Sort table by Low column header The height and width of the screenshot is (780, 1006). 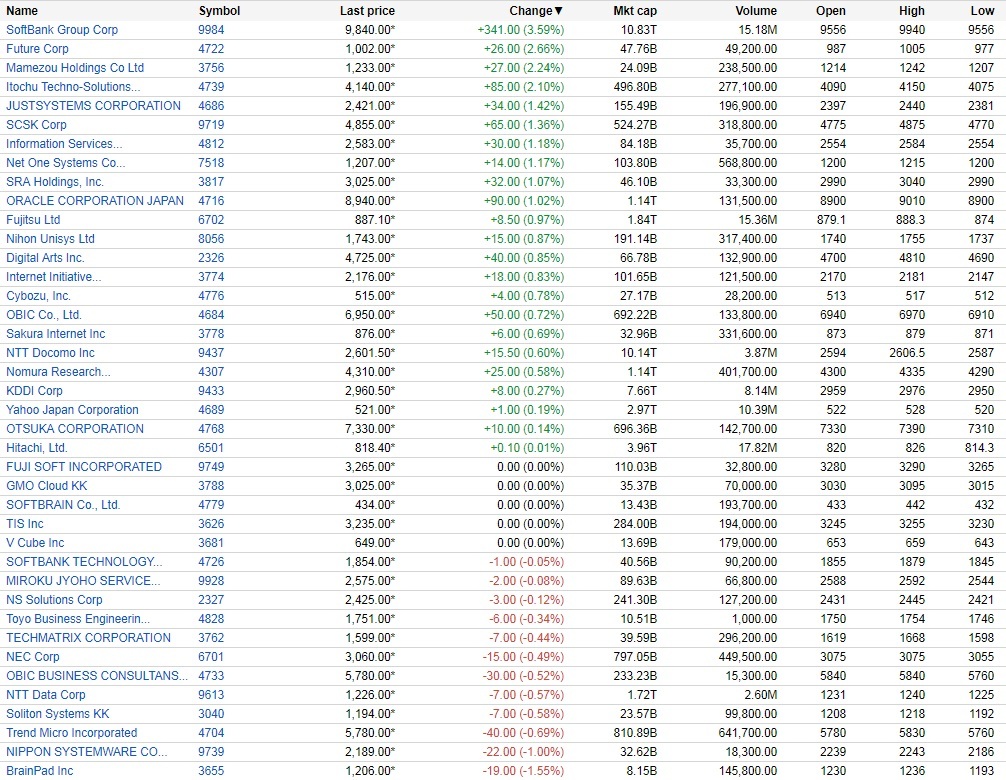pos(982,11)
